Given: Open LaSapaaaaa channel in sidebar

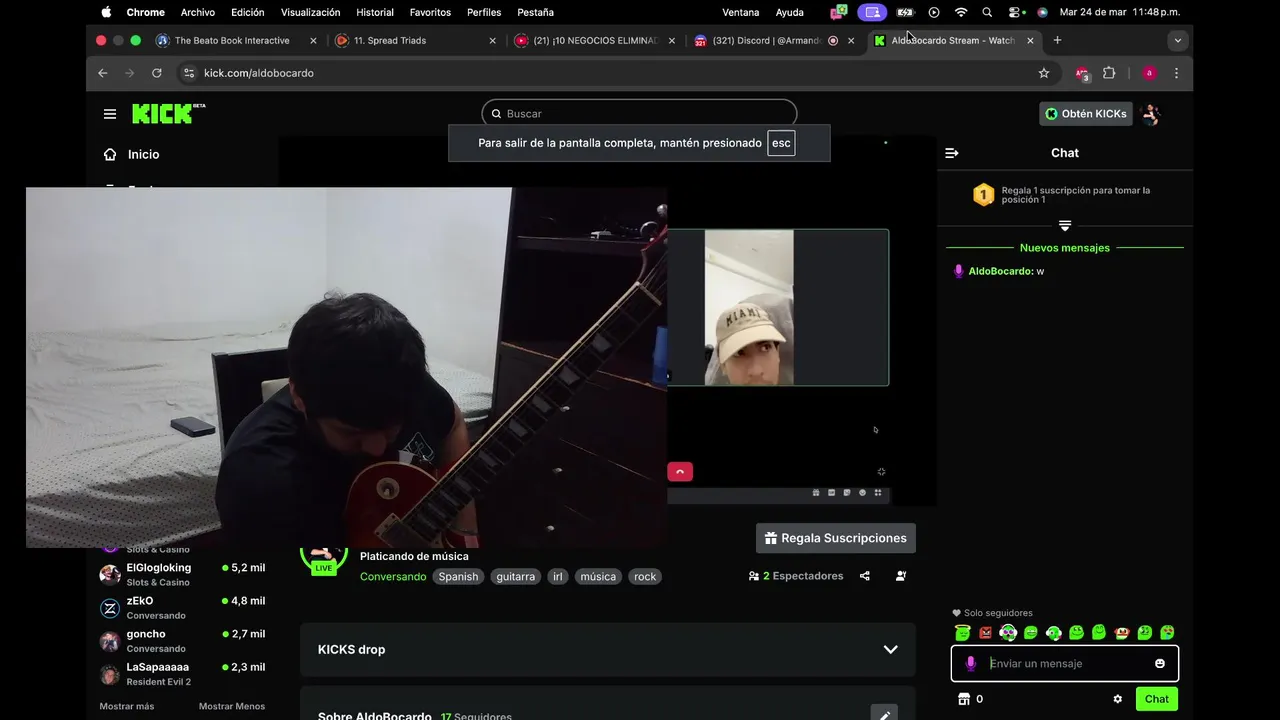Looking at the screenshot, I should (x=182, y=674).
